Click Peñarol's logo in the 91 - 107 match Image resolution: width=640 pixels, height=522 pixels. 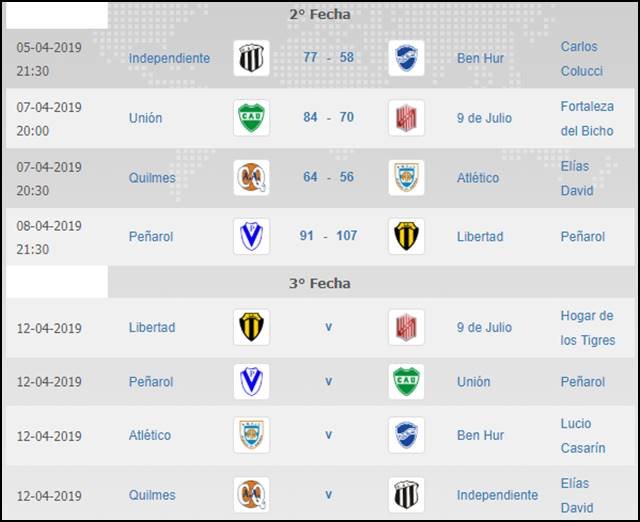[250, 237]
